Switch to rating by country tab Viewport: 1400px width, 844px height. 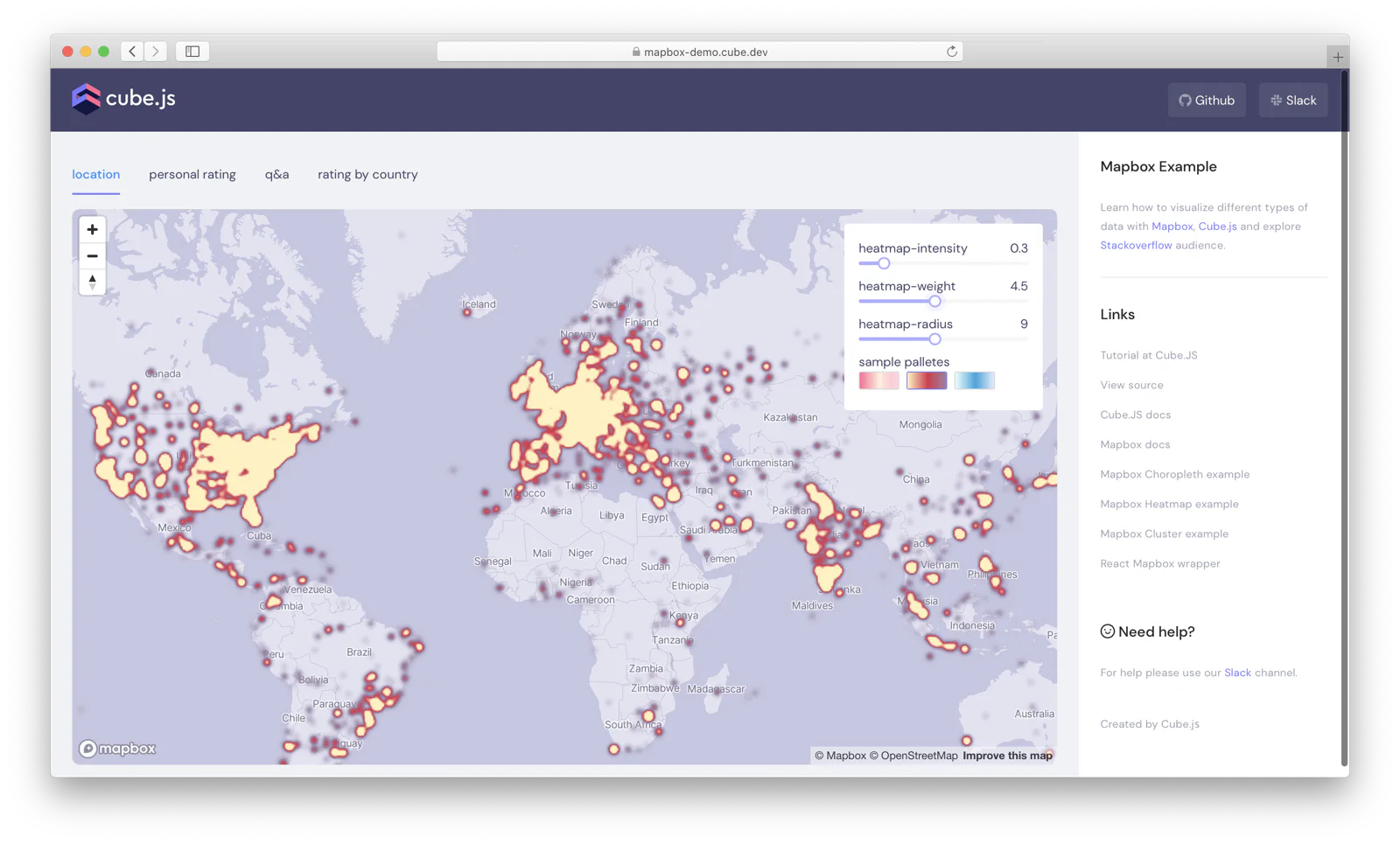click(x=367, y=174)
